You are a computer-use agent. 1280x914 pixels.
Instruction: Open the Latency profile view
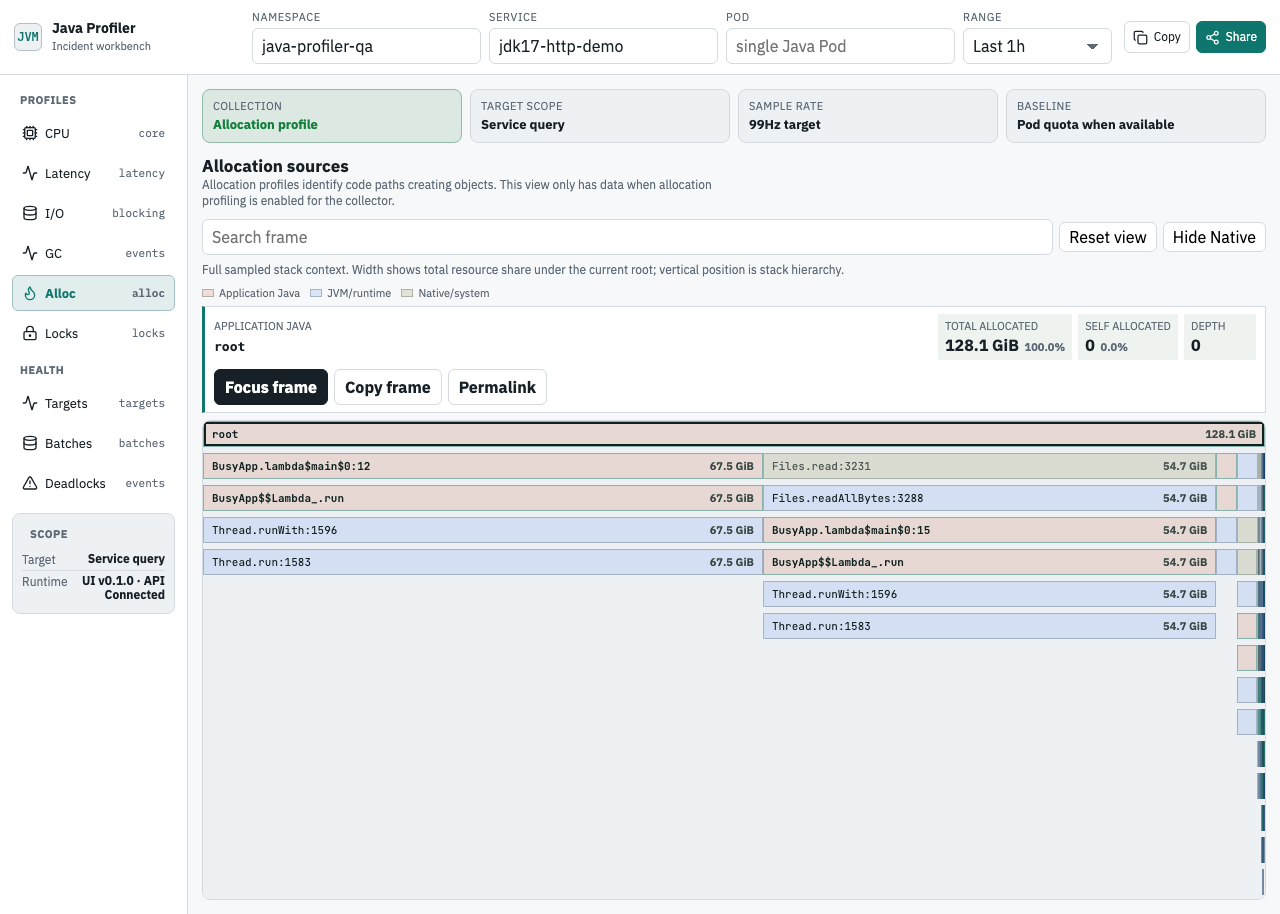(93, 173)
